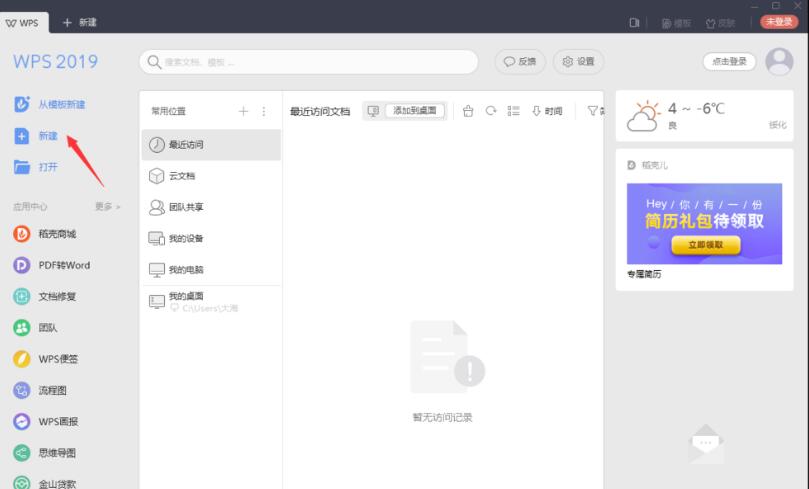The image size is (809, 489).
Task: Expand 更多 in the 应用中心 section
Action: (x=107, y=206)
